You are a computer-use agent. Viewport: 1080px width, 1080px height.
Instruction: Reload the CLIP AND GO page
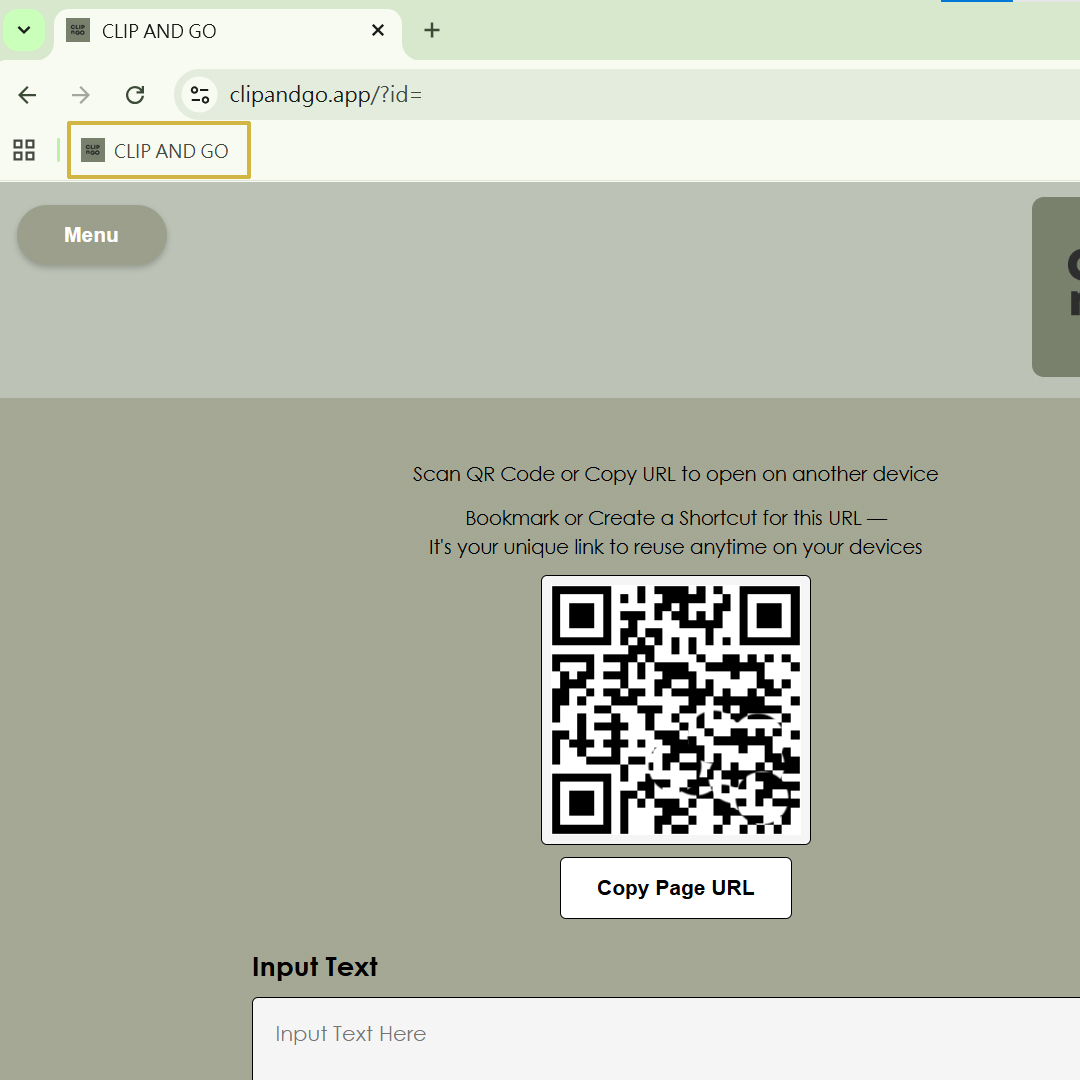[135, 94]
